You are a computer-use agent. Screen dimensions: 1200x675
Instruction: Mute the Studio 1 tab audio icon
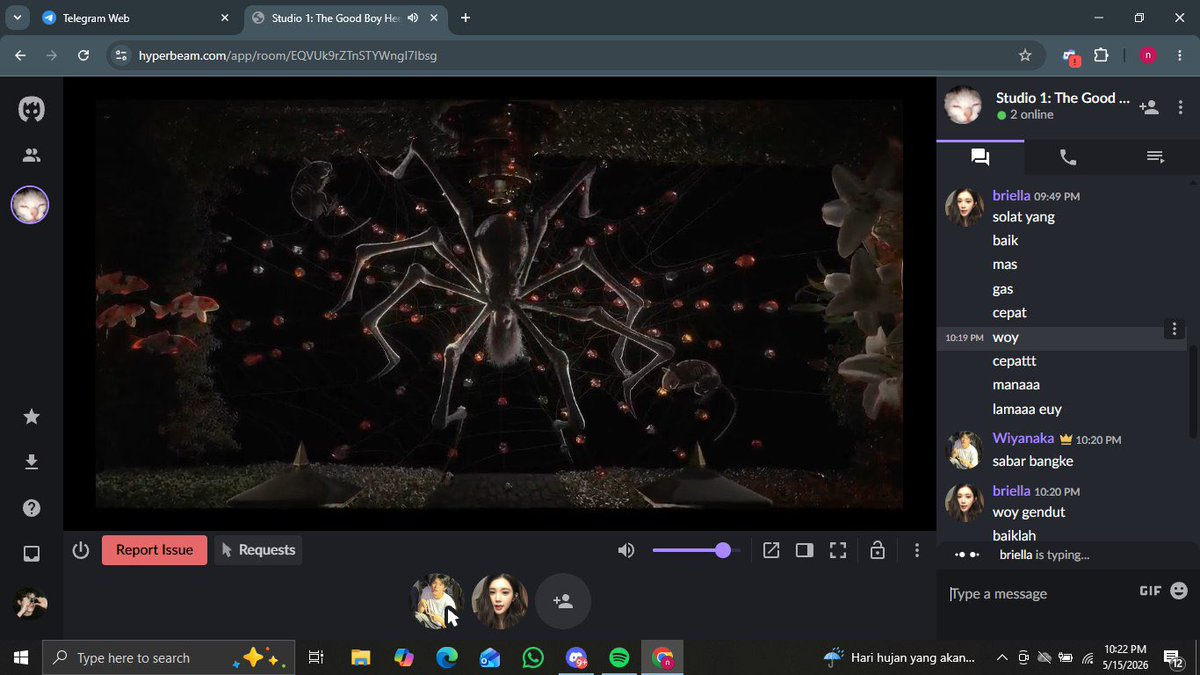coord(413,18)
